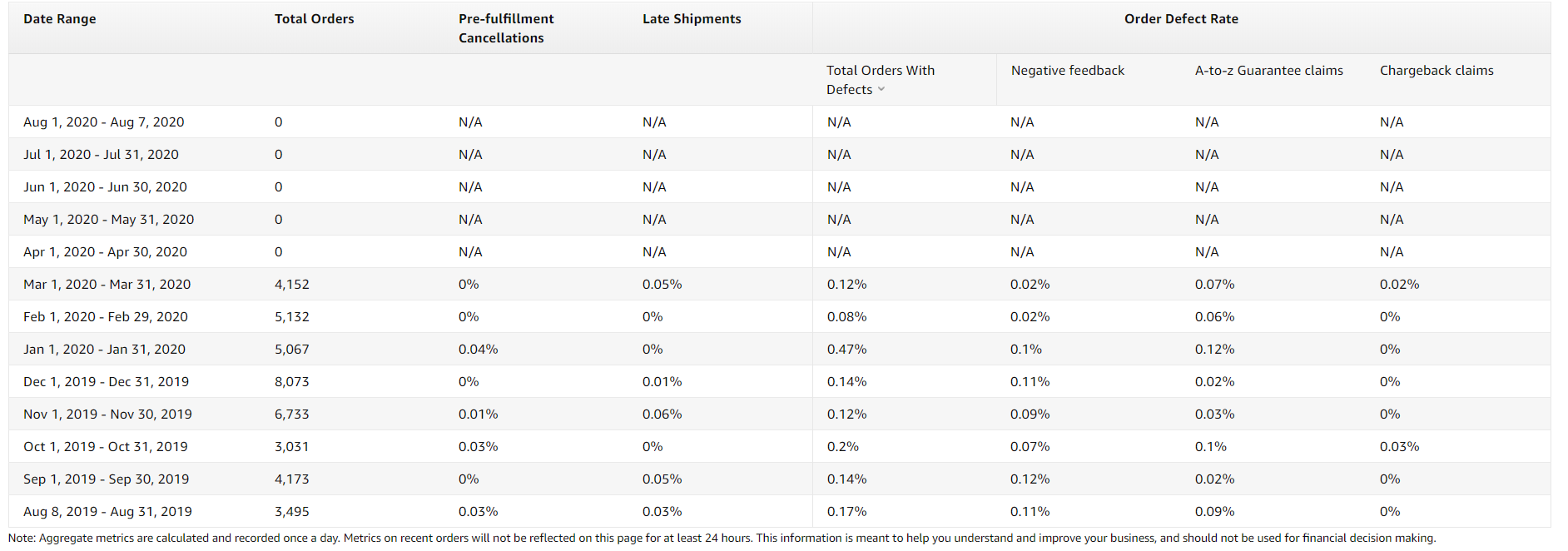Screen dimensions: 1568x551
Task: Select the Mar 1, 2020 - Mar 31, 2020 row
Action: click(x=780, y=285)
